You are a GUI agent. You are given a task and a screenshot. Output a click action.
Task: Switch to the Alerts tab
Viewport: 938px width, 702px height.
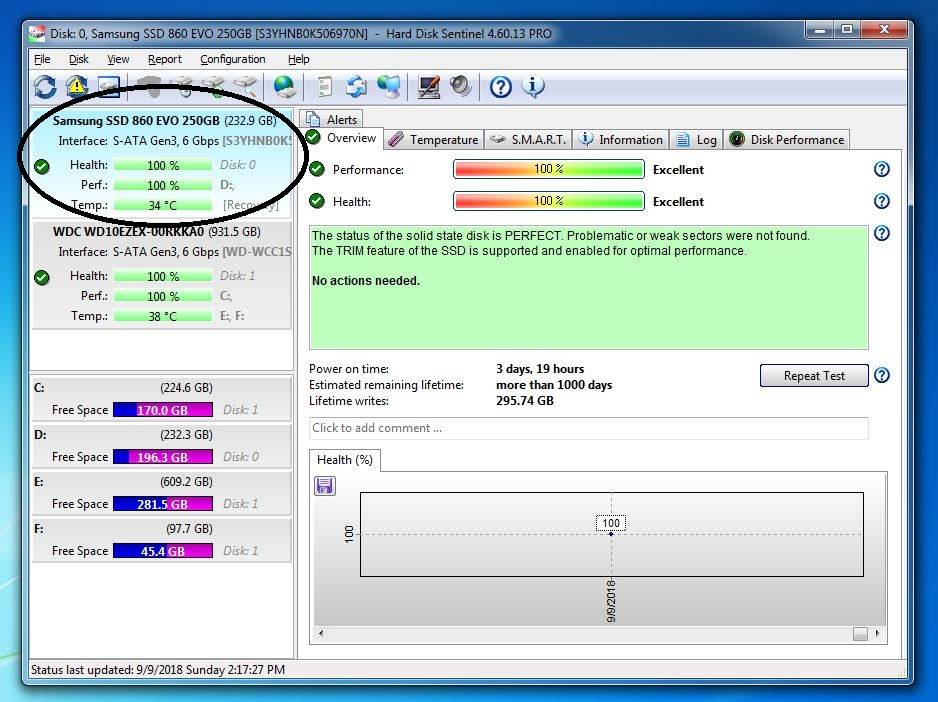331,119
